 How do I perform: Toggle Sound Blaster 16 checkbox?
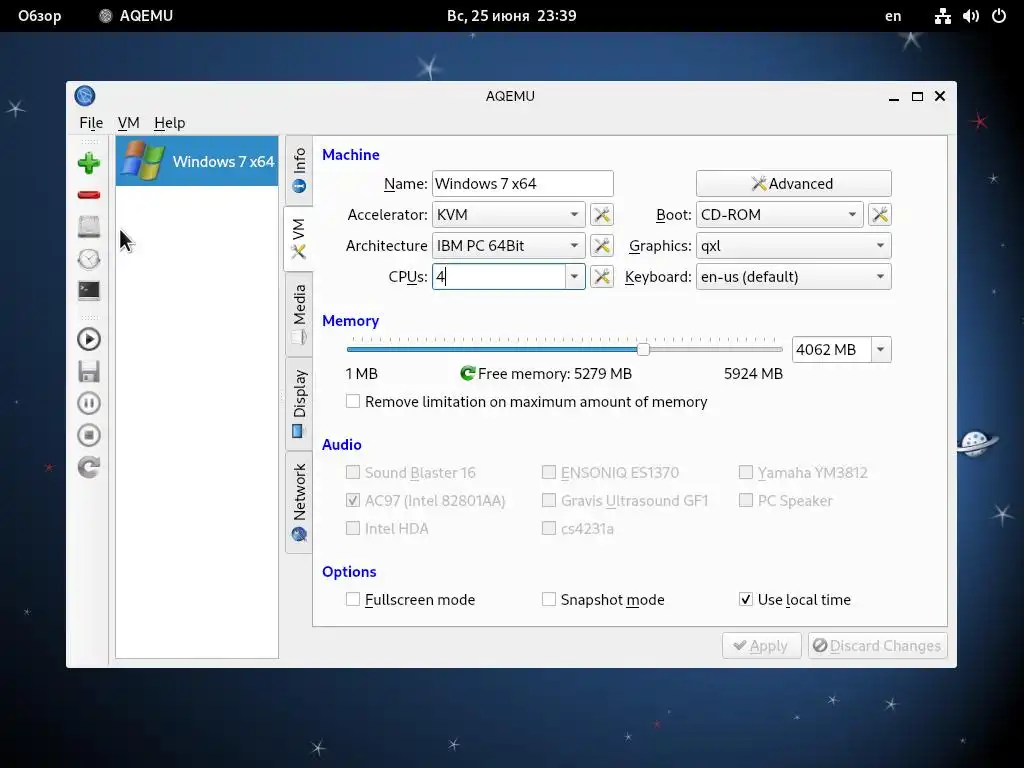click(353, 472)
